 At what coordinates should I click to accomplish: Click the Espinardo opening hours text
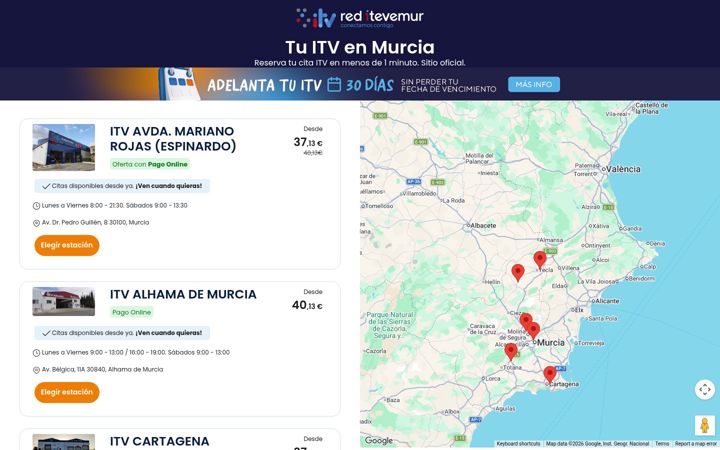pyautogui.click(x=114, y=205)
